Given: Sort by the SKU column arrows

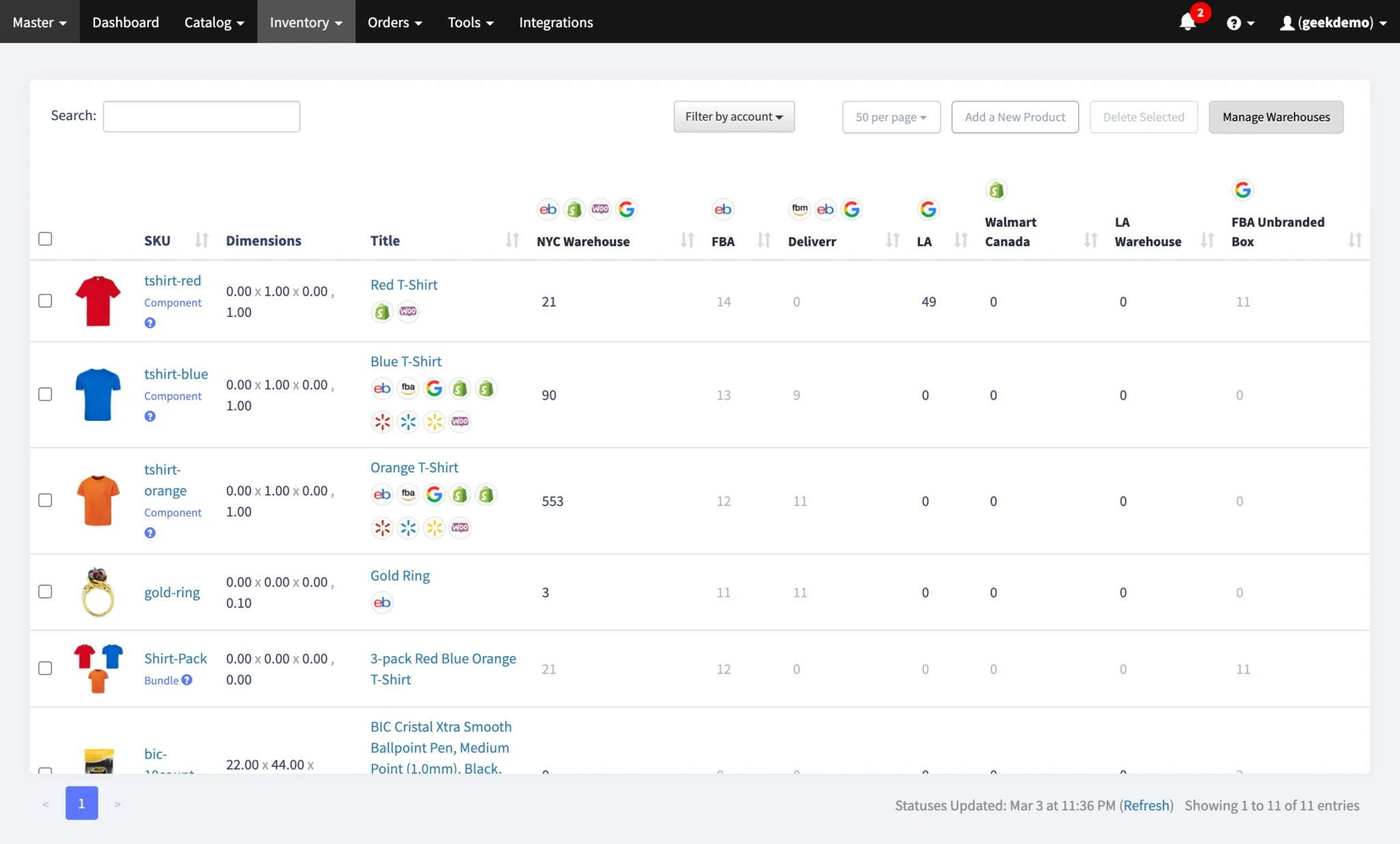Looking at the screenshot, I should pyautogui.click(x=201, y=240).
